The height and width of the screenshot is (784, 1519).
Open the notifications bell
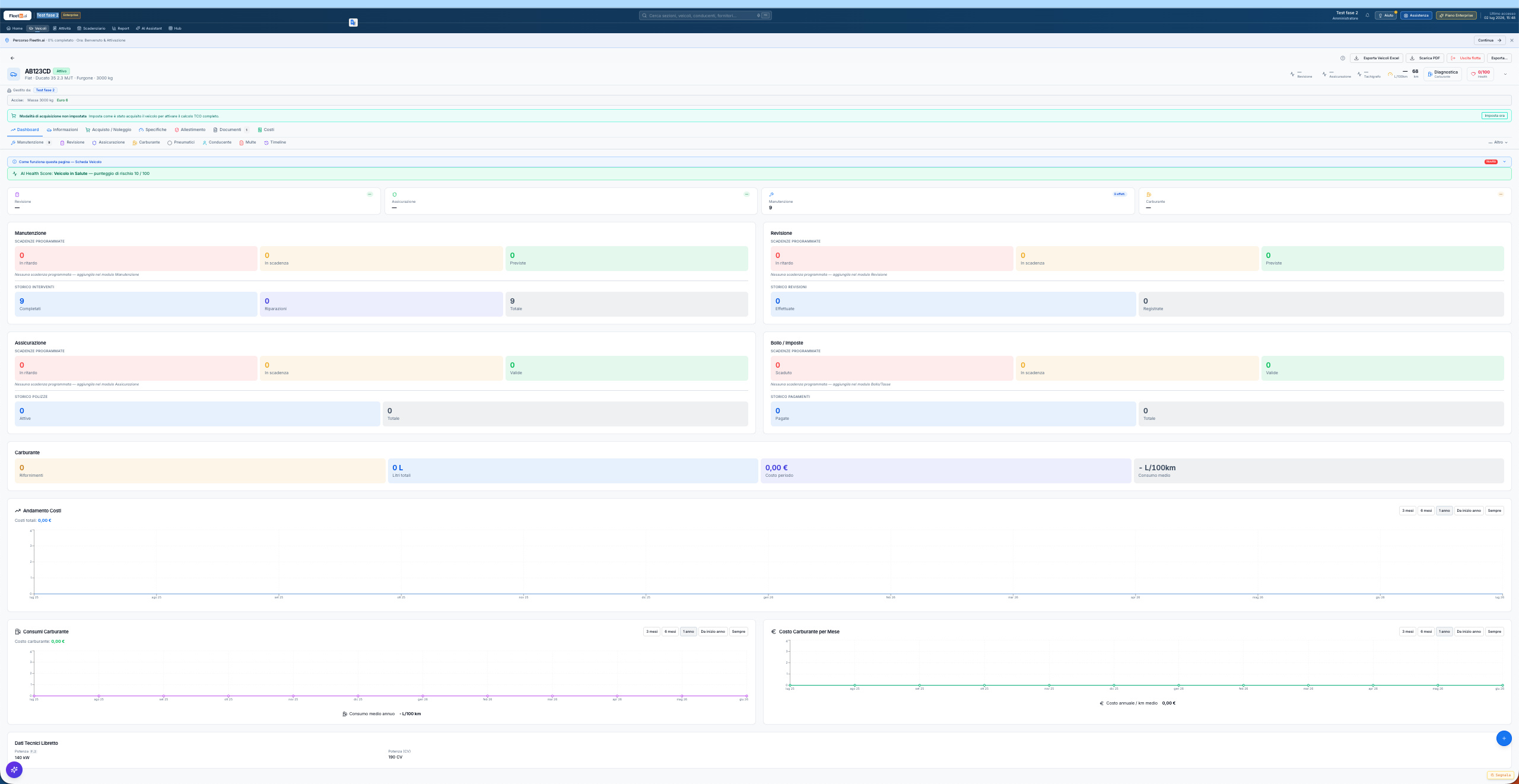1367,15
